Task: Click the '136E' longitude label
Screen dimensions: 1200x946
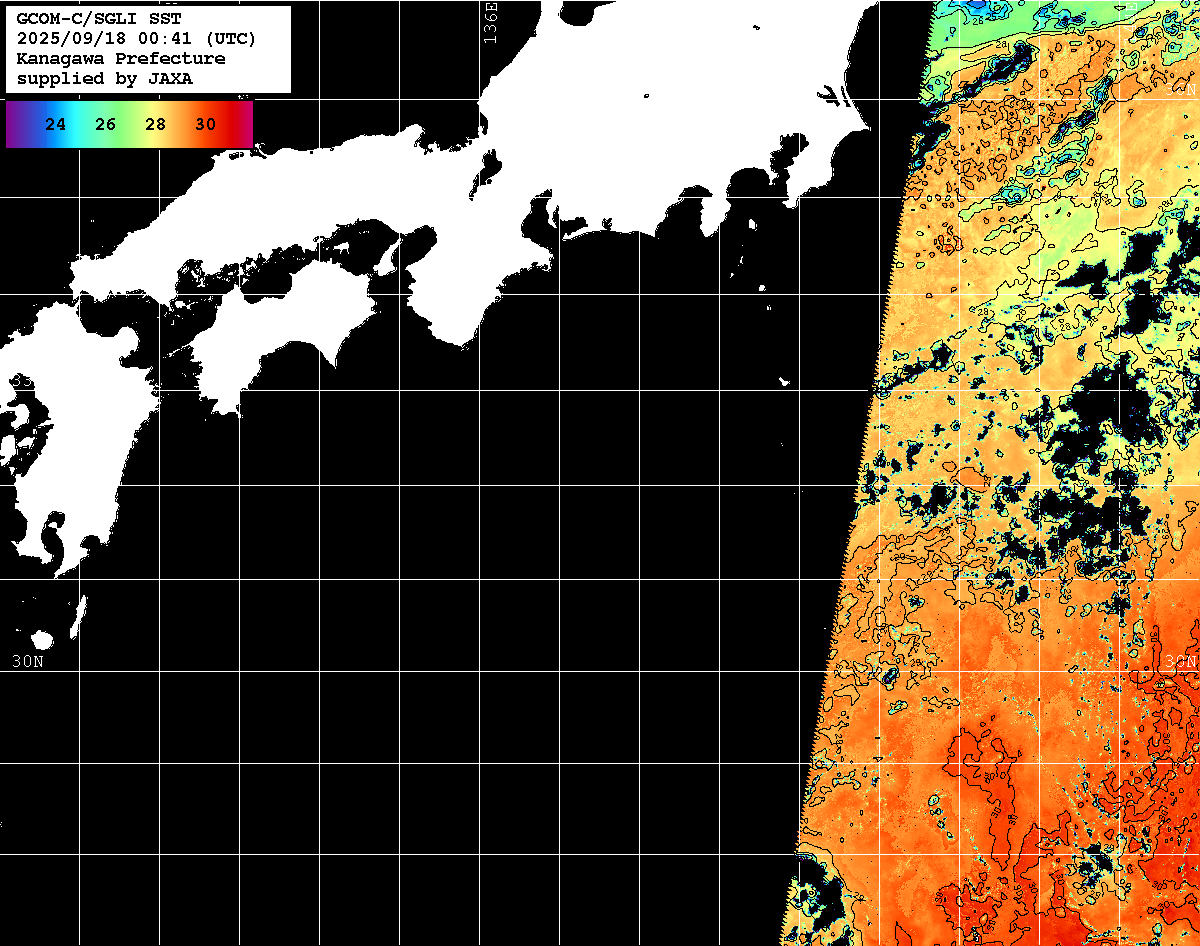Action: pyautogui.click(x=489, y=22)
